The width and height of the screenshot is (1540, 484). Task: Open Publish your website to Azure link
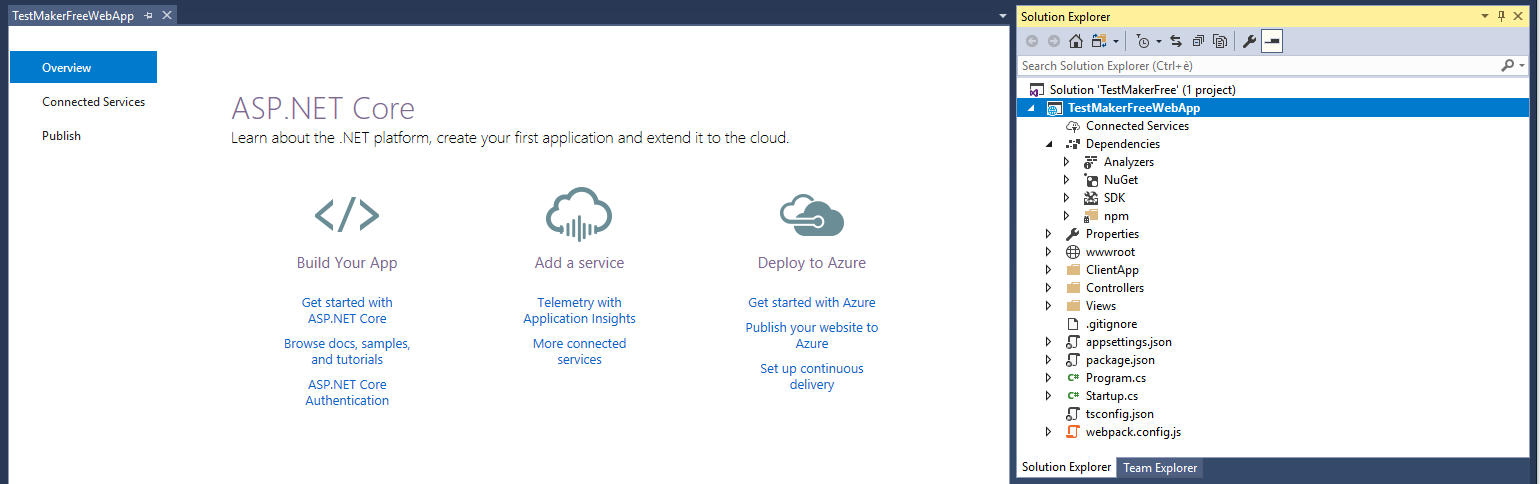812,335
